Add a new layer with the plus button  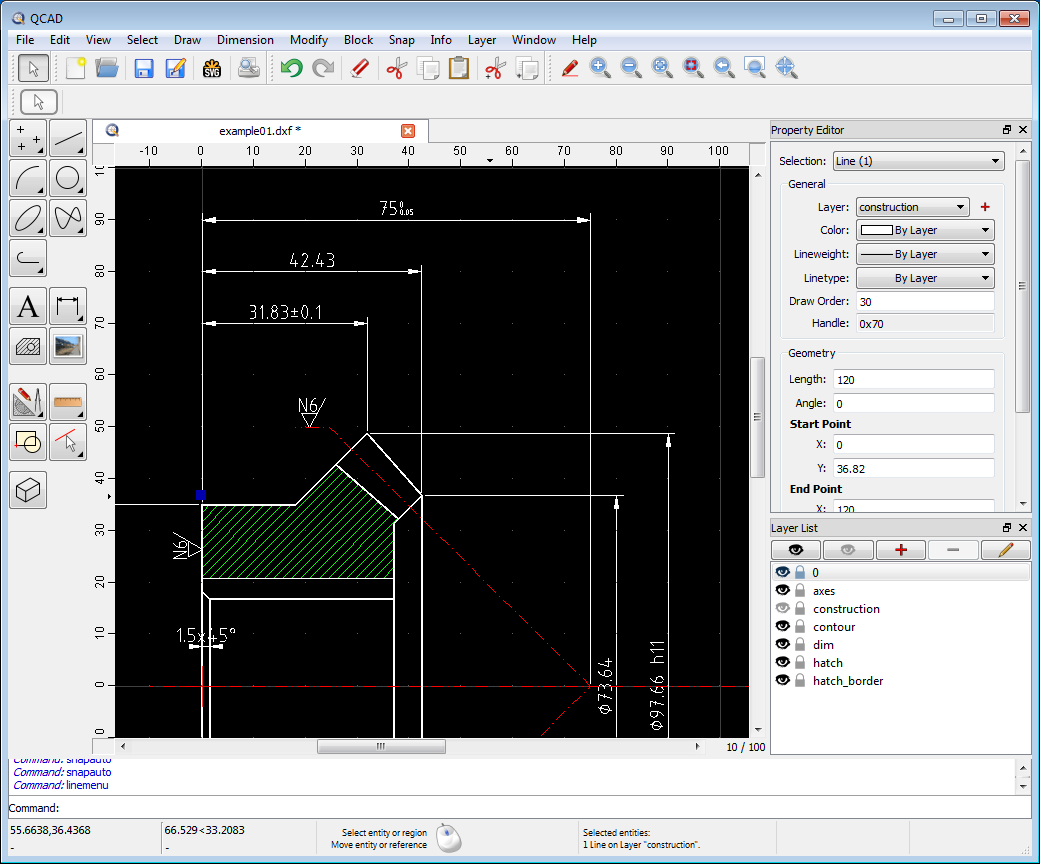(900, 549)
